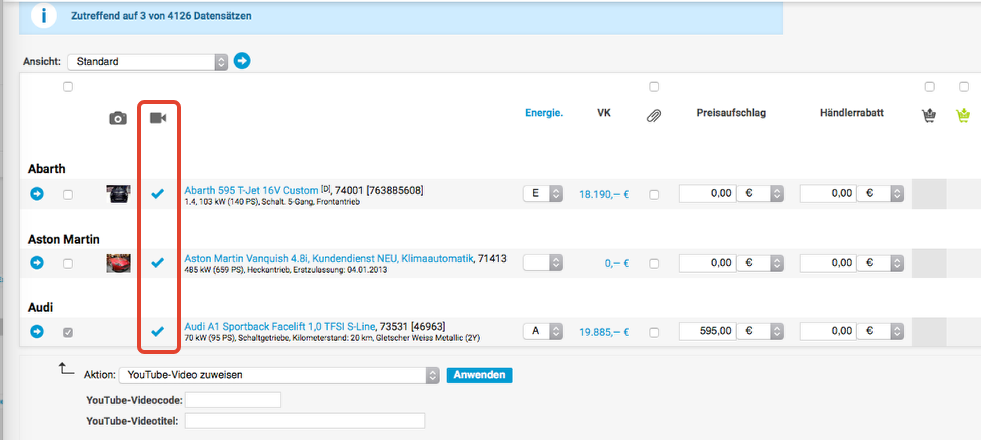
Task: Open Aston Martin row blue arrow icon
Action: (38, 263)
